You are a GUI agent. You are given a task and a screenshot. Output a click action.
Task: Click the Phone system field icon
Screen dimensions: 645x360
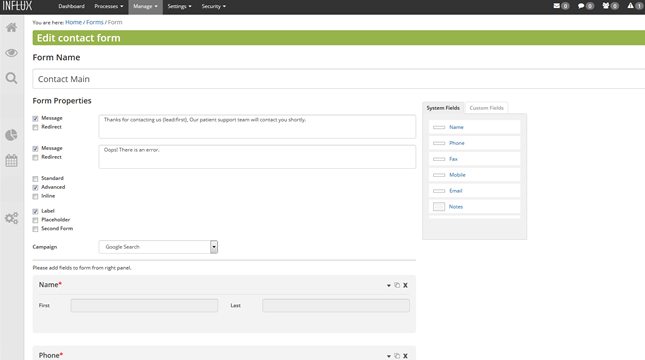(x=439, y=143)
